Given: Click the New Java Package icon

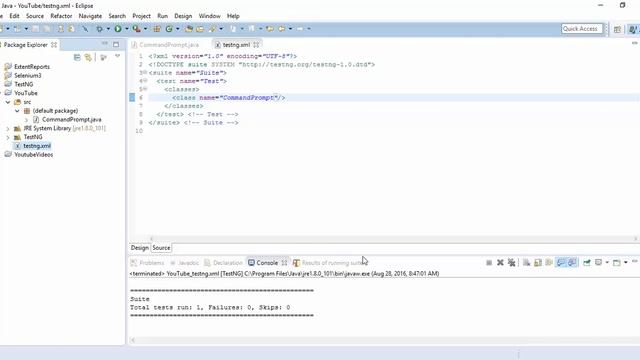Looking at the screenshot, I should tap(157, 29).
